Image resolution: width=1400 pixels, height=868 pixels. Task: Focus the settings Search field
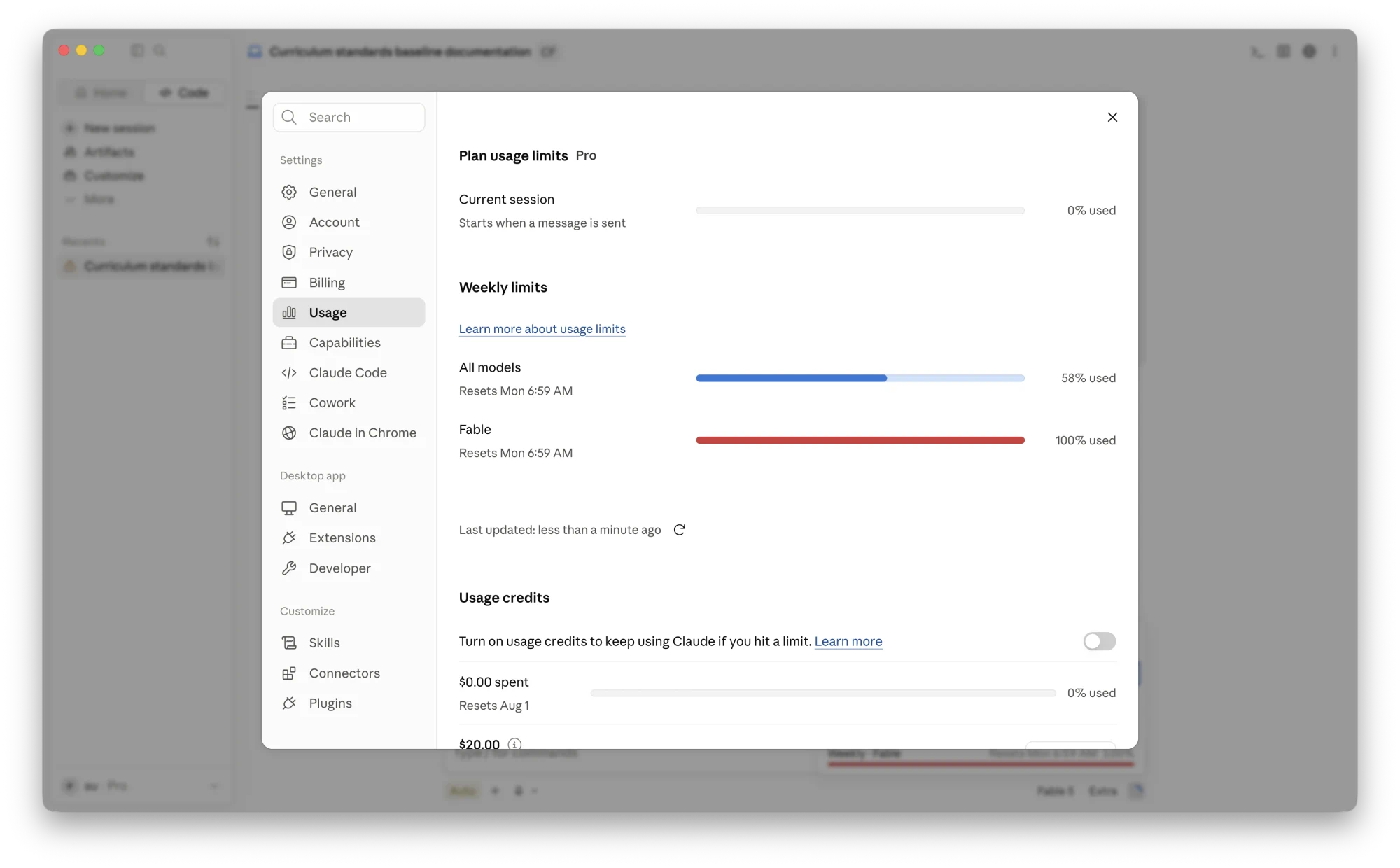coord(349,117)
